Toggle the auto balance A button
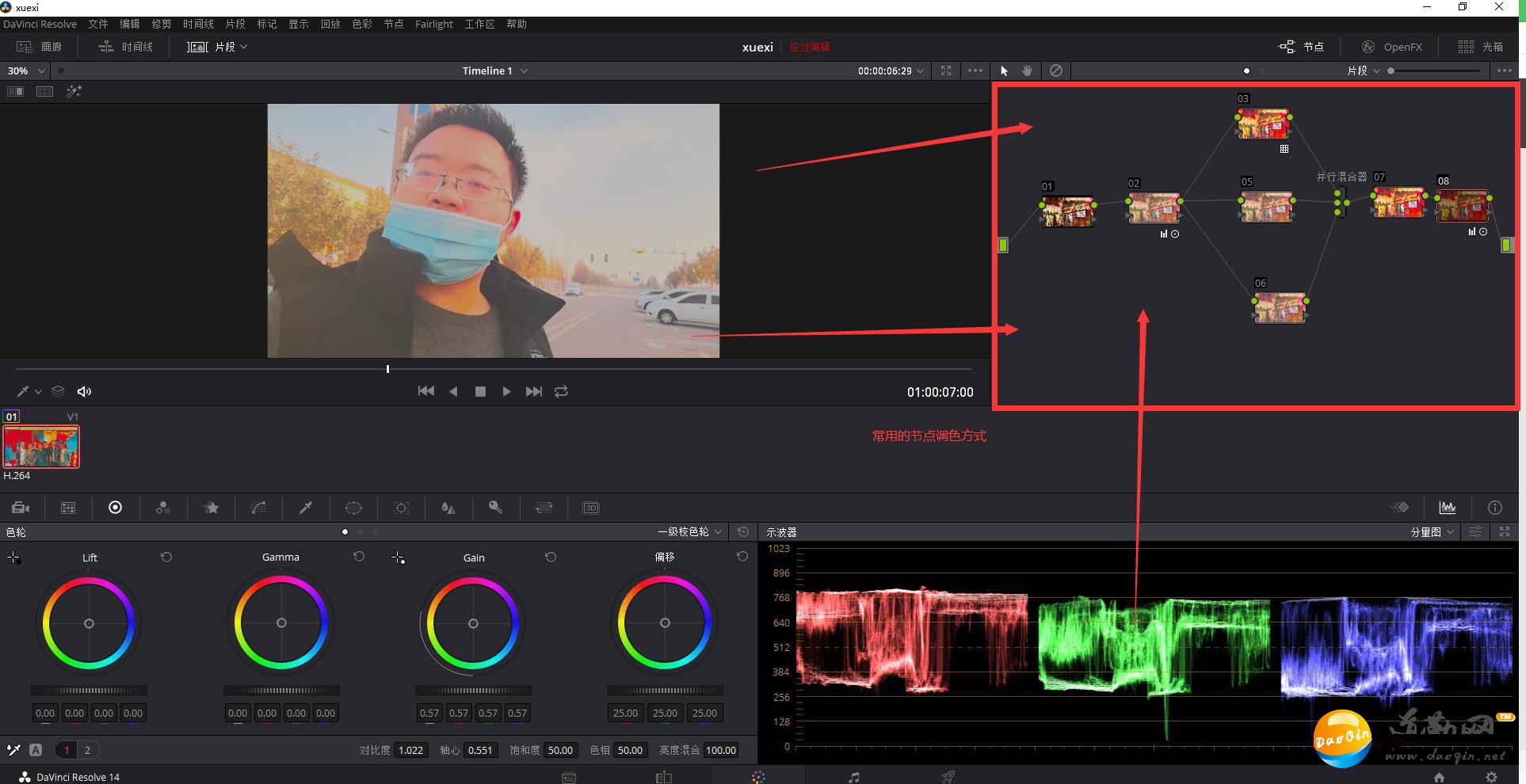The height and width of the screenshot is (784, 1526). click(36, 750)
